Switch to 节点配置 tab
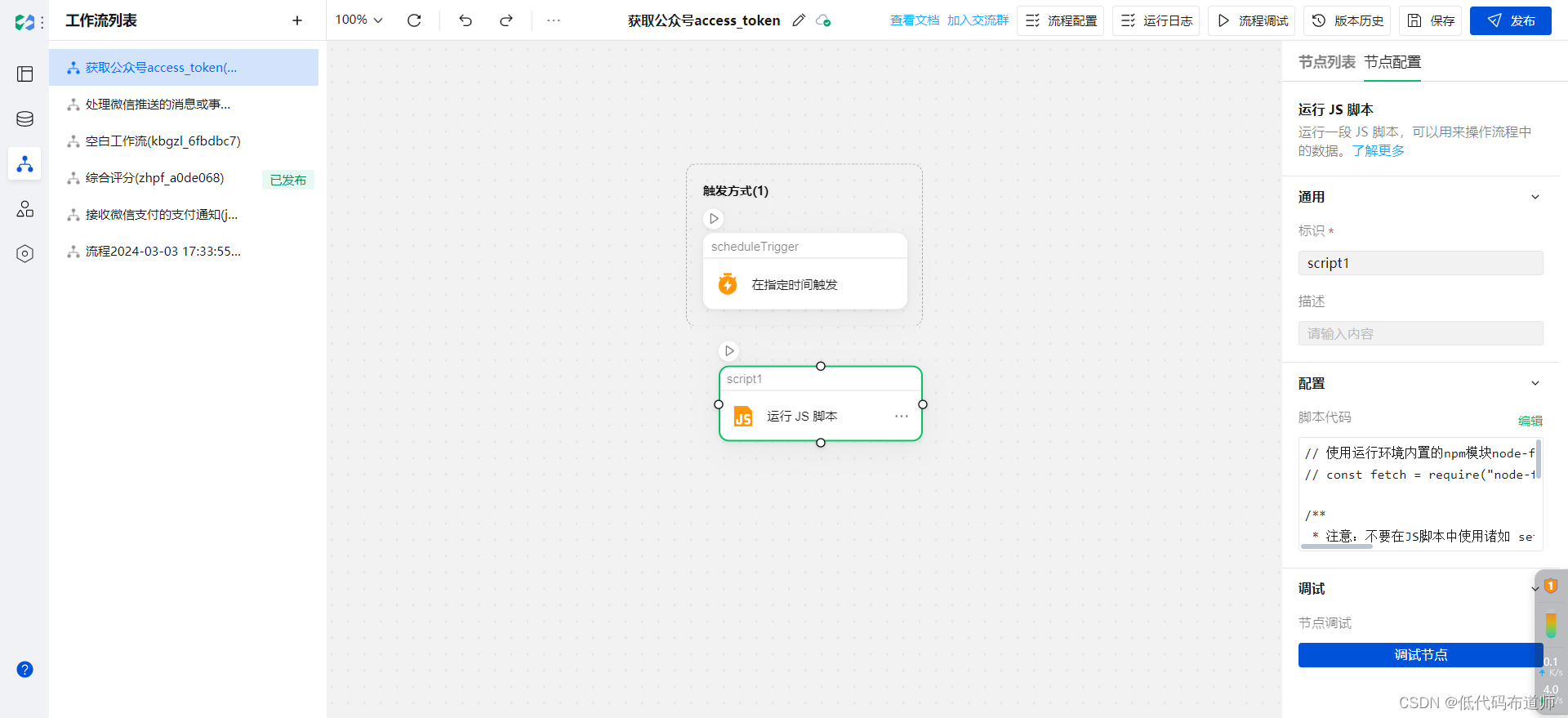Screen dimensions: 1568x718 click(x=1392, y=62)
